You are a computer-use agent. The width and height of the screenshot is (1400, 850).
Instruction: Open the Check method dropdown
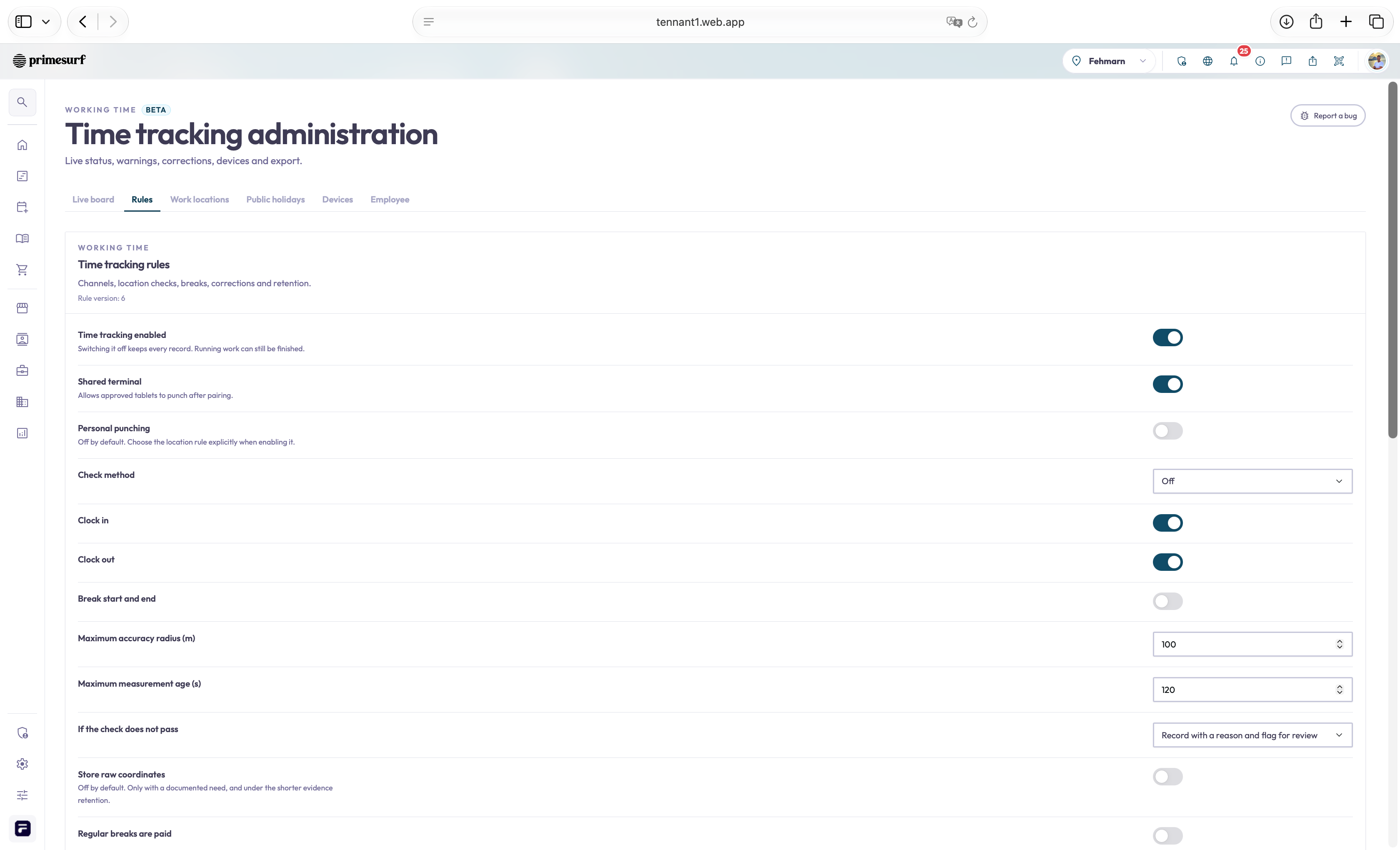pyautogui.click(x=1252, y=481)
